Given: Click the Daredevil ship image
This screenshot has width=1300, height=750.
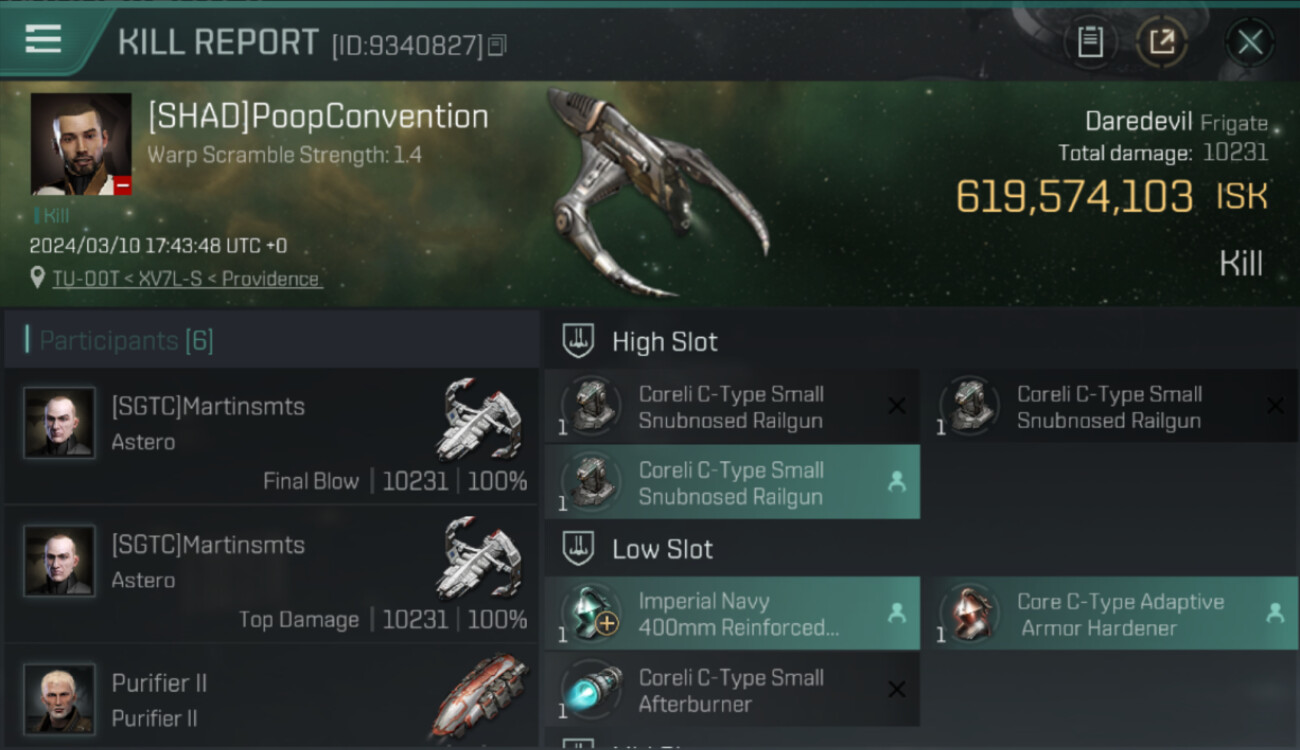Looking at the screenshot, I should (x=657, y=192).
